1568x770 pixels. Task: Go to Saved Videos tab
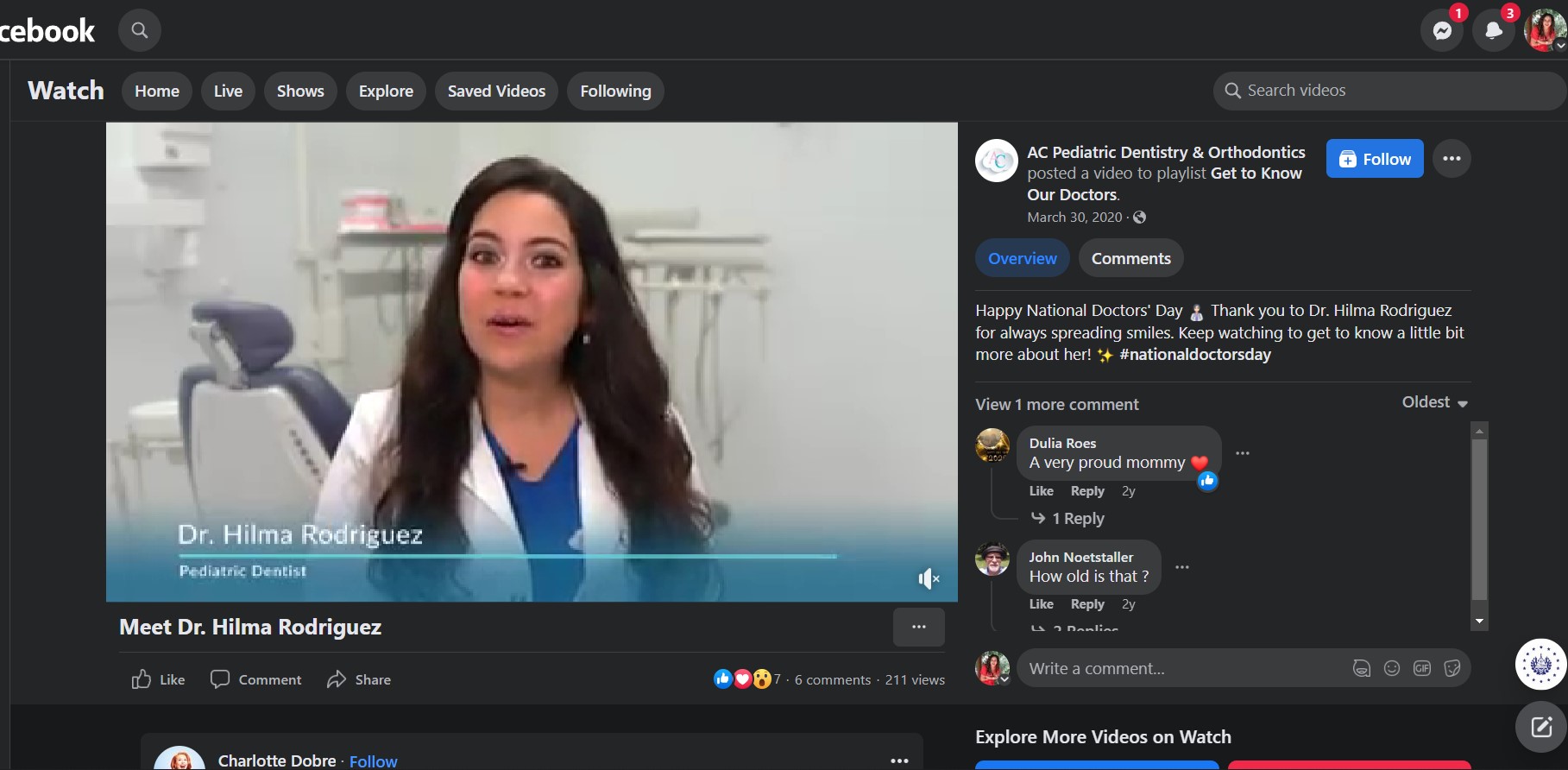496,91
